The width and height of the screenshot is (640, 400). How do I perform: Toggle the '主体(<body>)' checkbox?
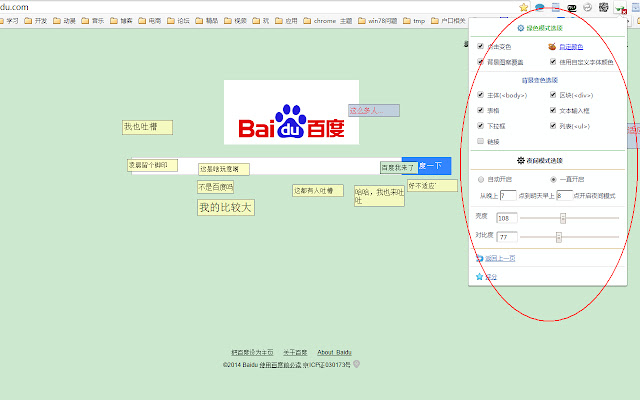(x=480, y=95)
